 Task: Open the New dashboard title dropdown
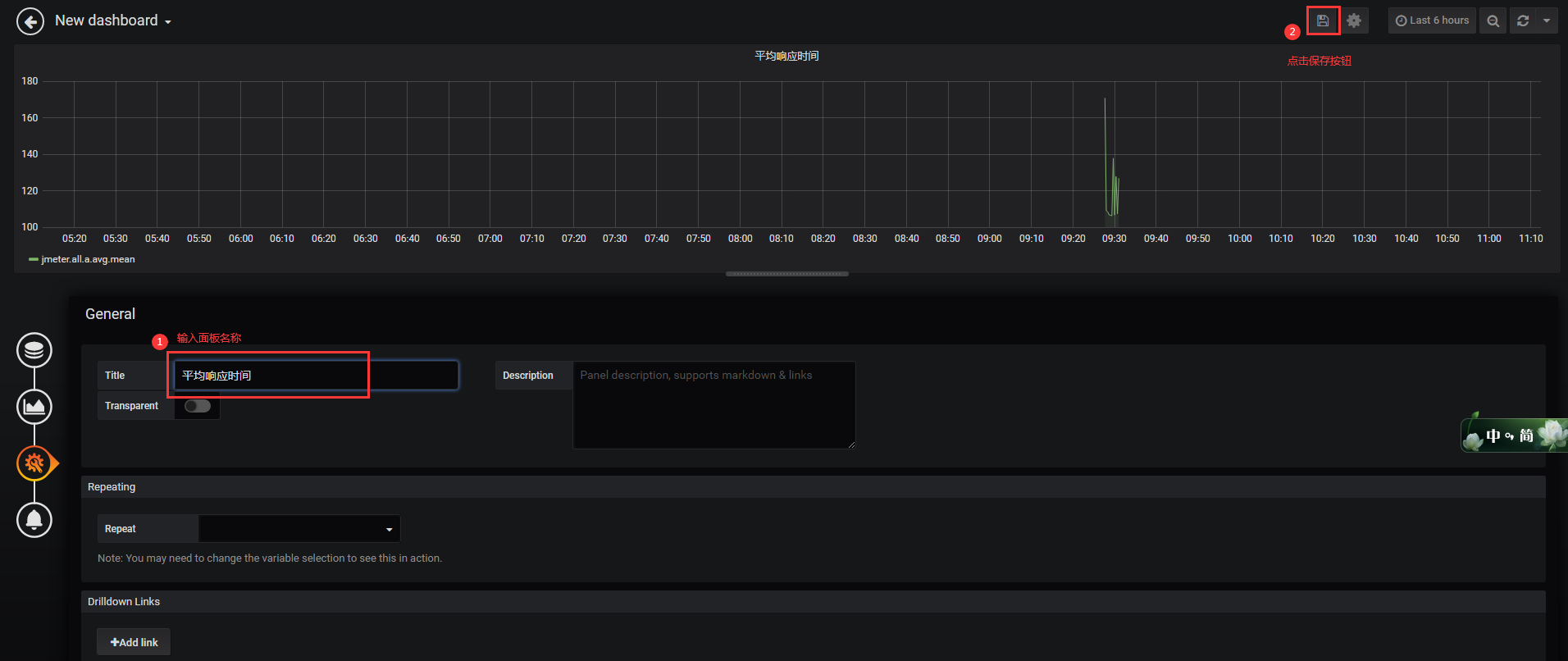point(113,21)
